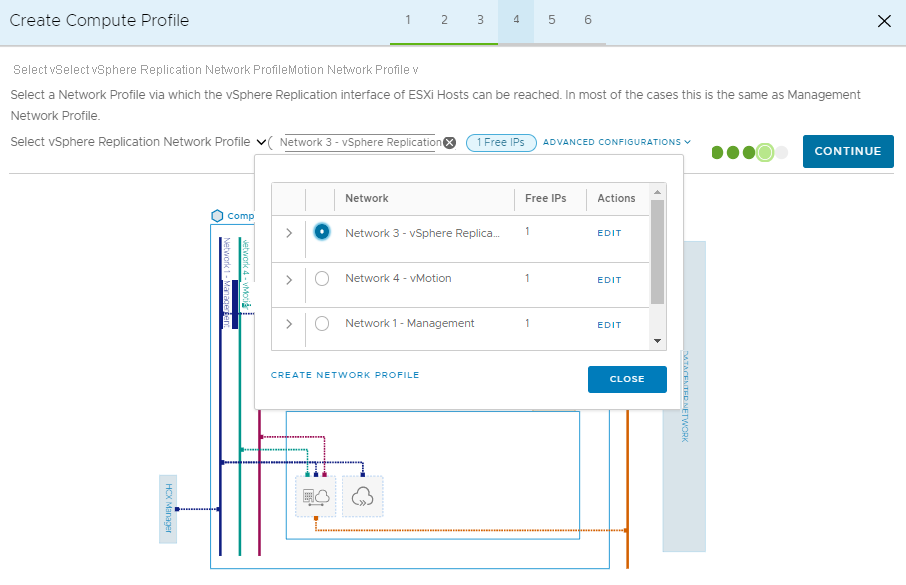Click Create Network Profile link
Image resolution: width=906 pixels, height=585 pixels.
point(345,375)
